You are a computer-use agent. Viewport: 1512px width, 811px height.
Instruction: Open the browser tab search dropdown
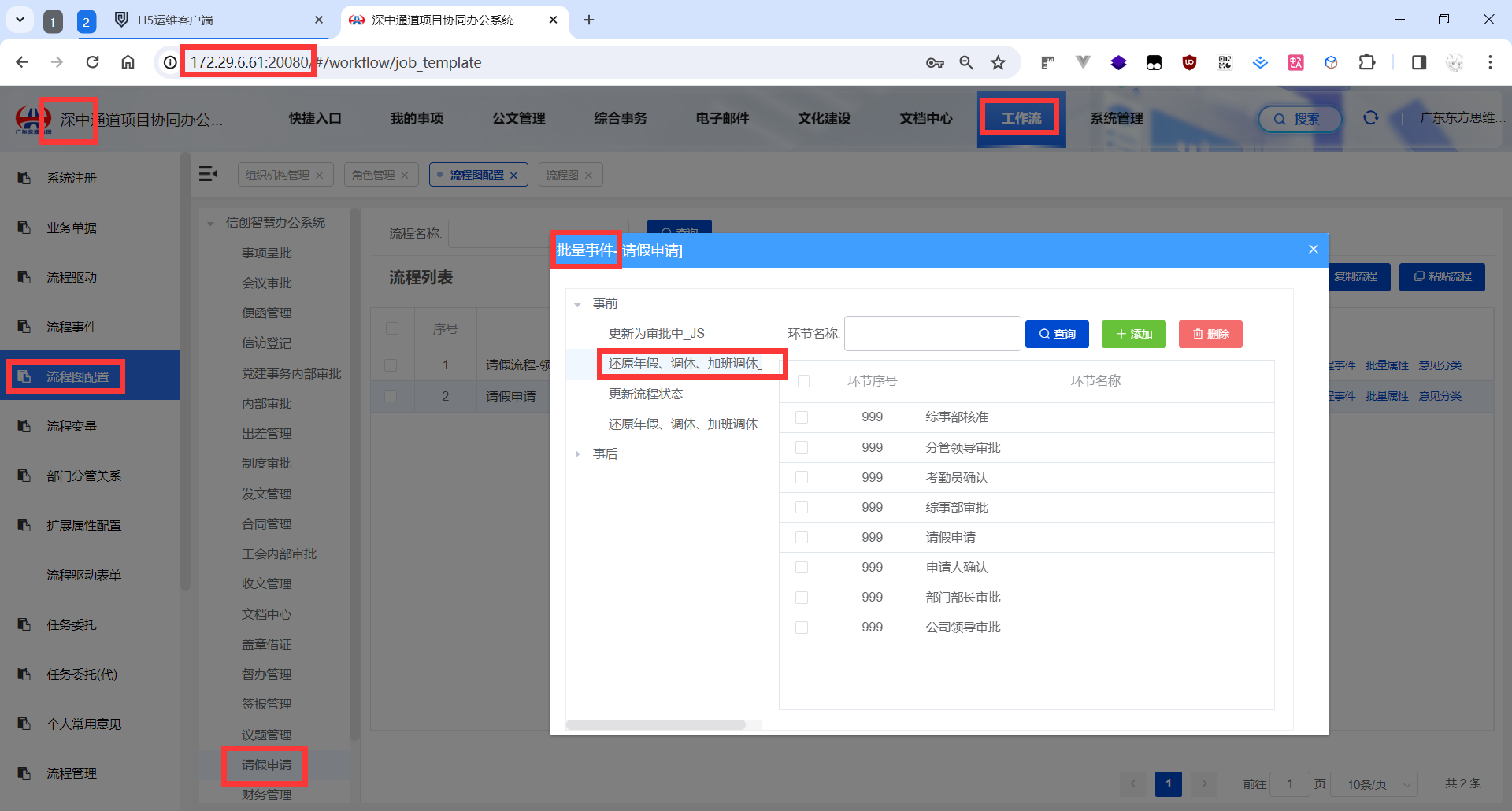[20, 20]
